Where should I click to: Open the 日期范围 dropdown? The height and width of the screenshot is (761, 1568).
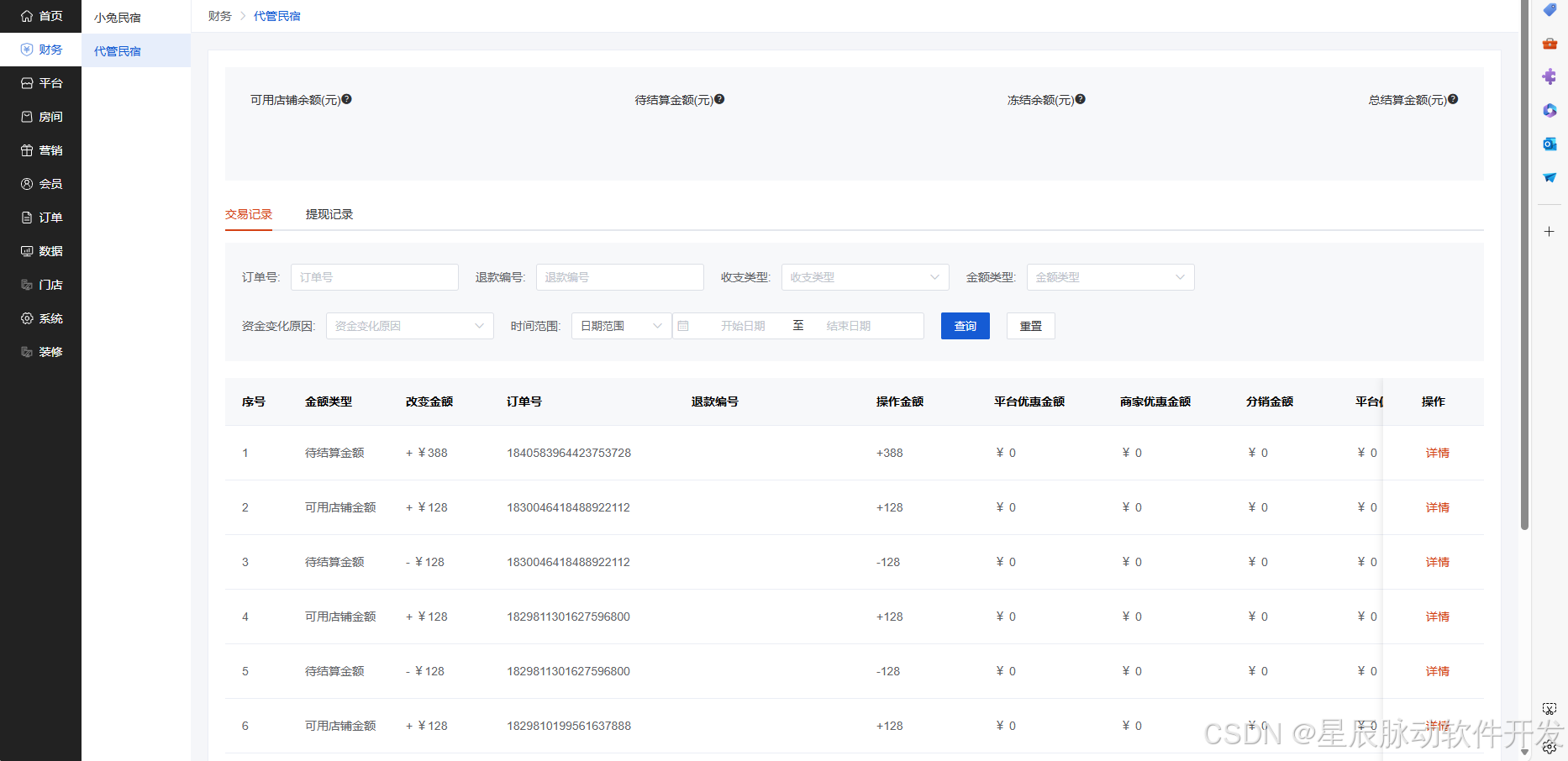(622, 326)
